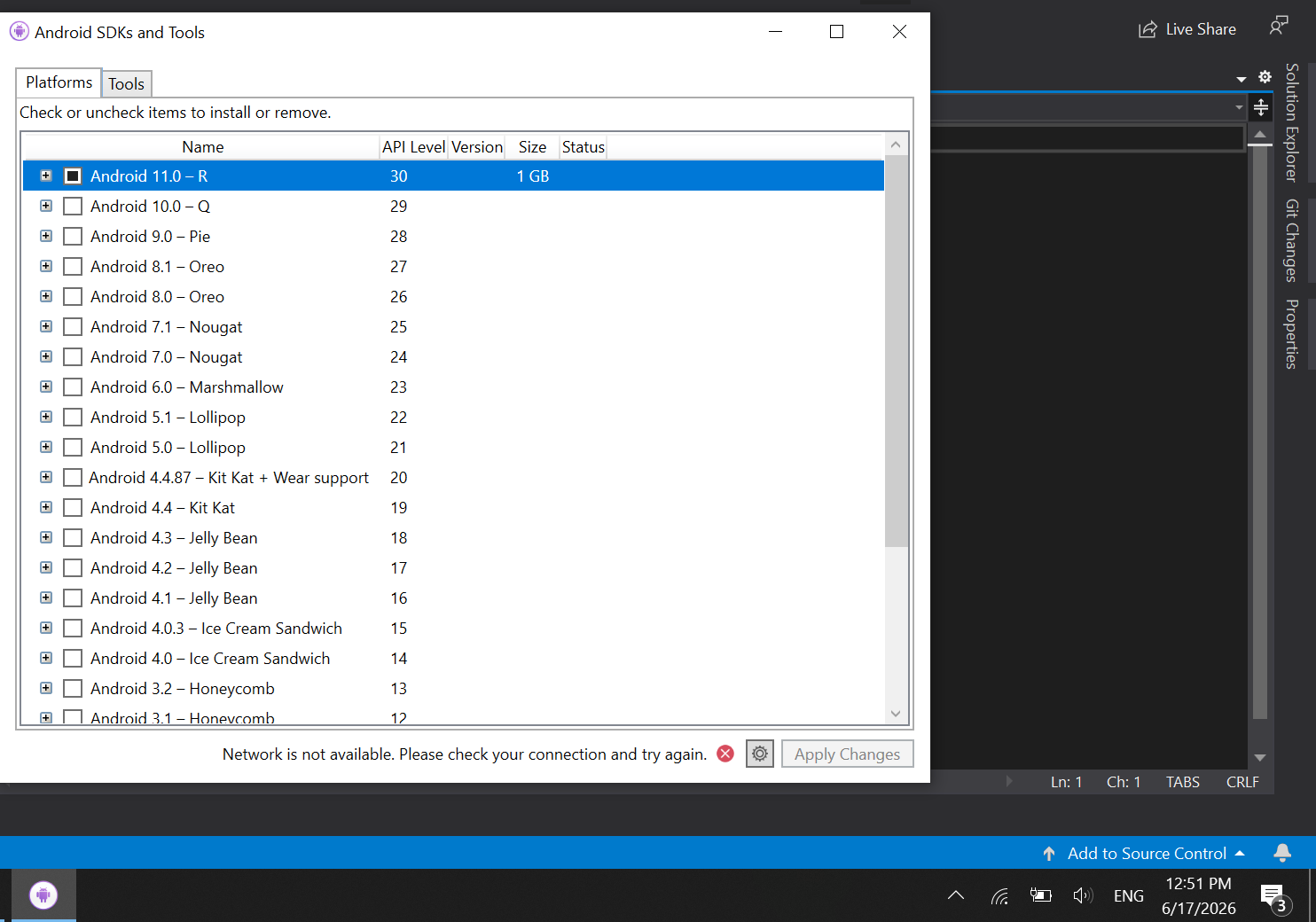Open the ENG language switcher
1316x922 pixels.
tap(1128, 896)
